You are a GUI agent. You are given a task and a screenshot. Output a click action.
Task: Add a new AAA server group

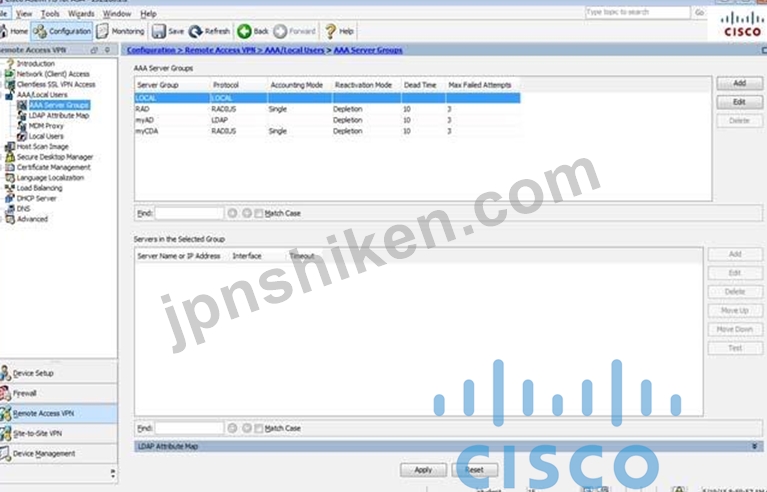coord(739,83)
